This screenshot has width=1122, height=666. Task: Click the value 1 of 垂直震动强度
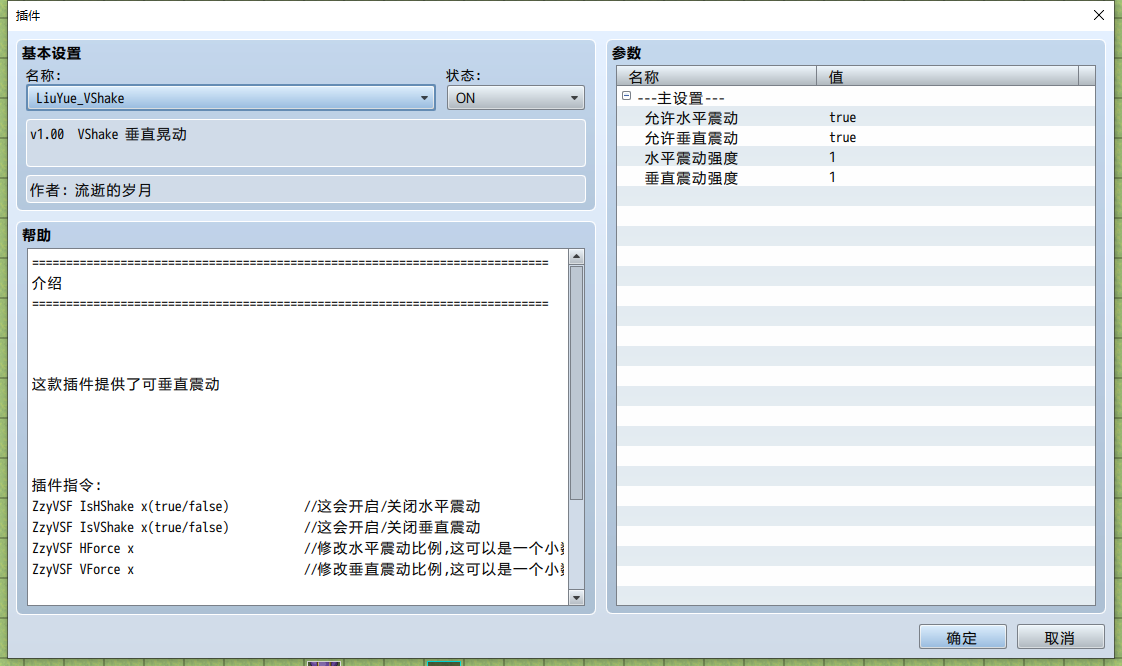click(832, 177)
